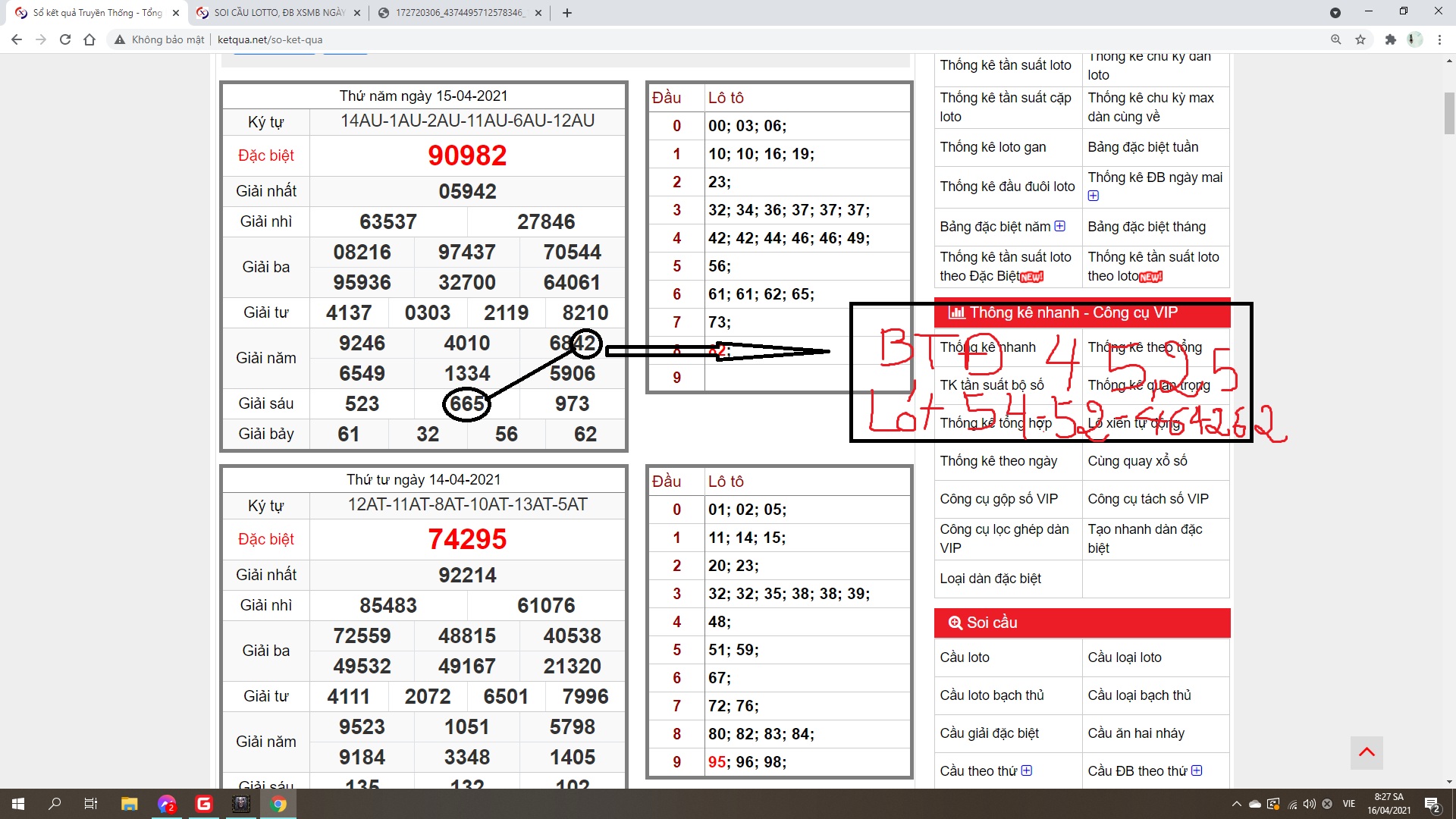The image size is (1456, 819).
Task: Open 'Cầu loại loto' link
Action: (1125, 657)
